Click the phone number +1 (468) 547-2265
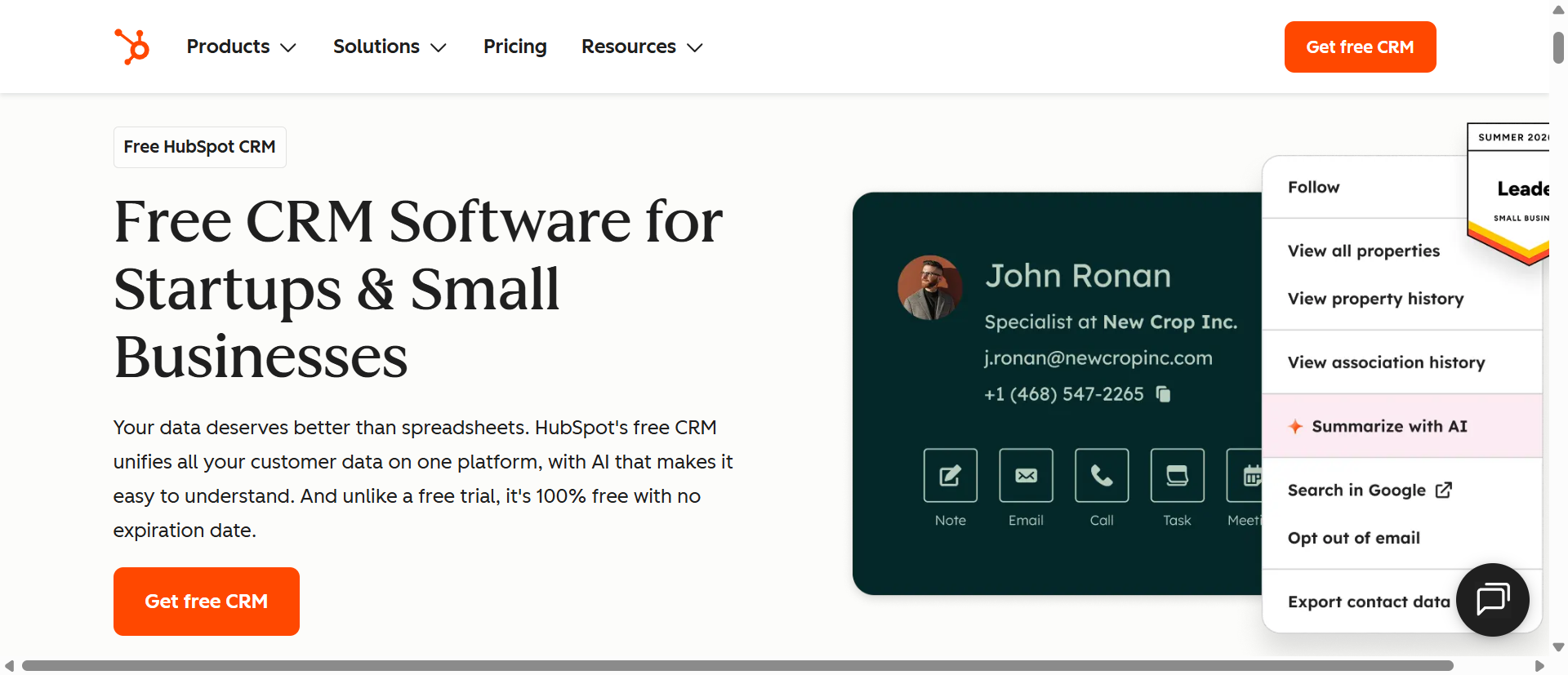This screenshot has width=1568, height=675. click(x=1063, y=394)
